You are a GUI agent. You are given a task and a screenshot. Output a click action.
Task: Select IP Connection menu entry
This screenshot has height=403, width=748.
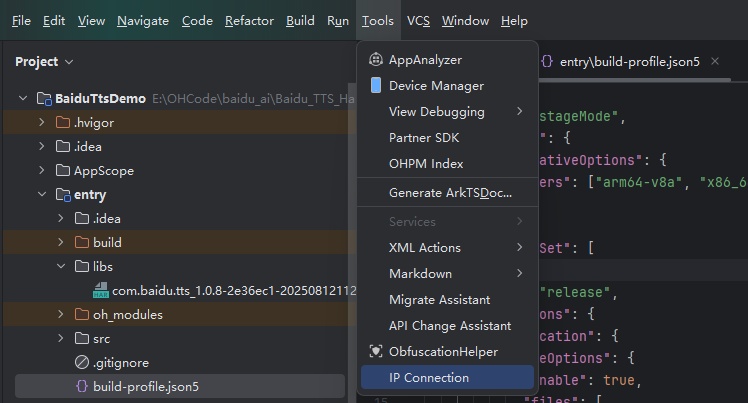(x=447, y=377)
